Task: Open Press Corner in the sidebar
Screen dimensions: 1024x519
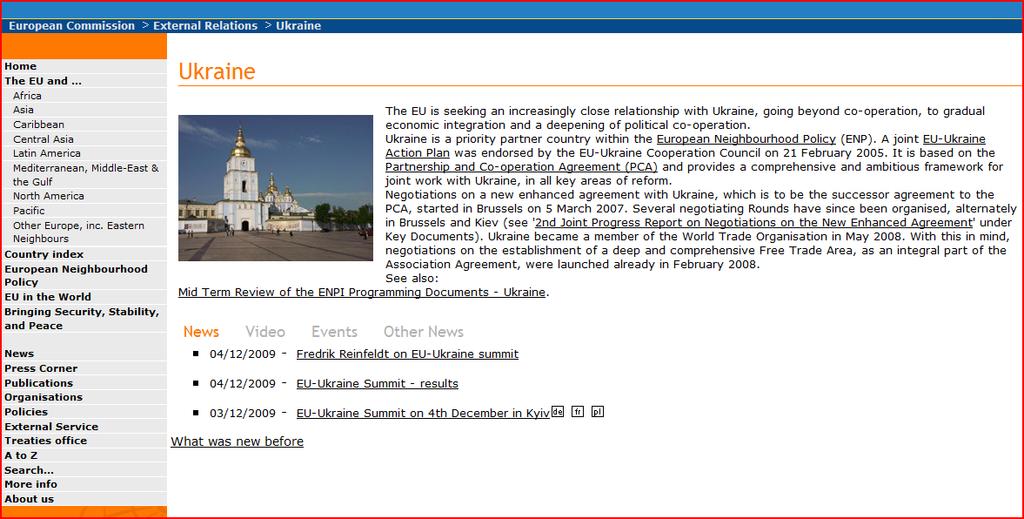Action: pyautogui.click(x=40, y=368)
